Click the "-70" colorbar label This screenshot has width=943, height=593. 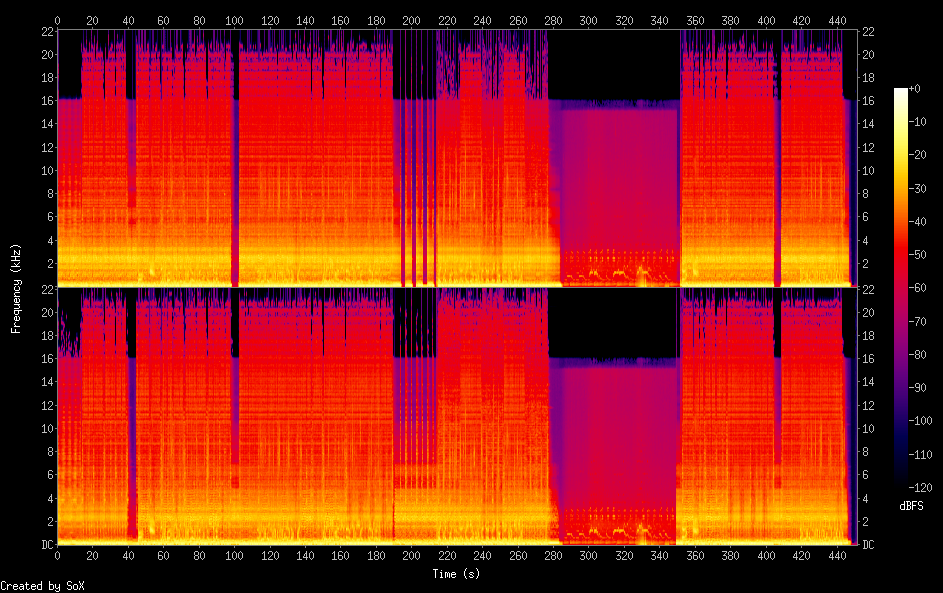click(x=917, y=321)
